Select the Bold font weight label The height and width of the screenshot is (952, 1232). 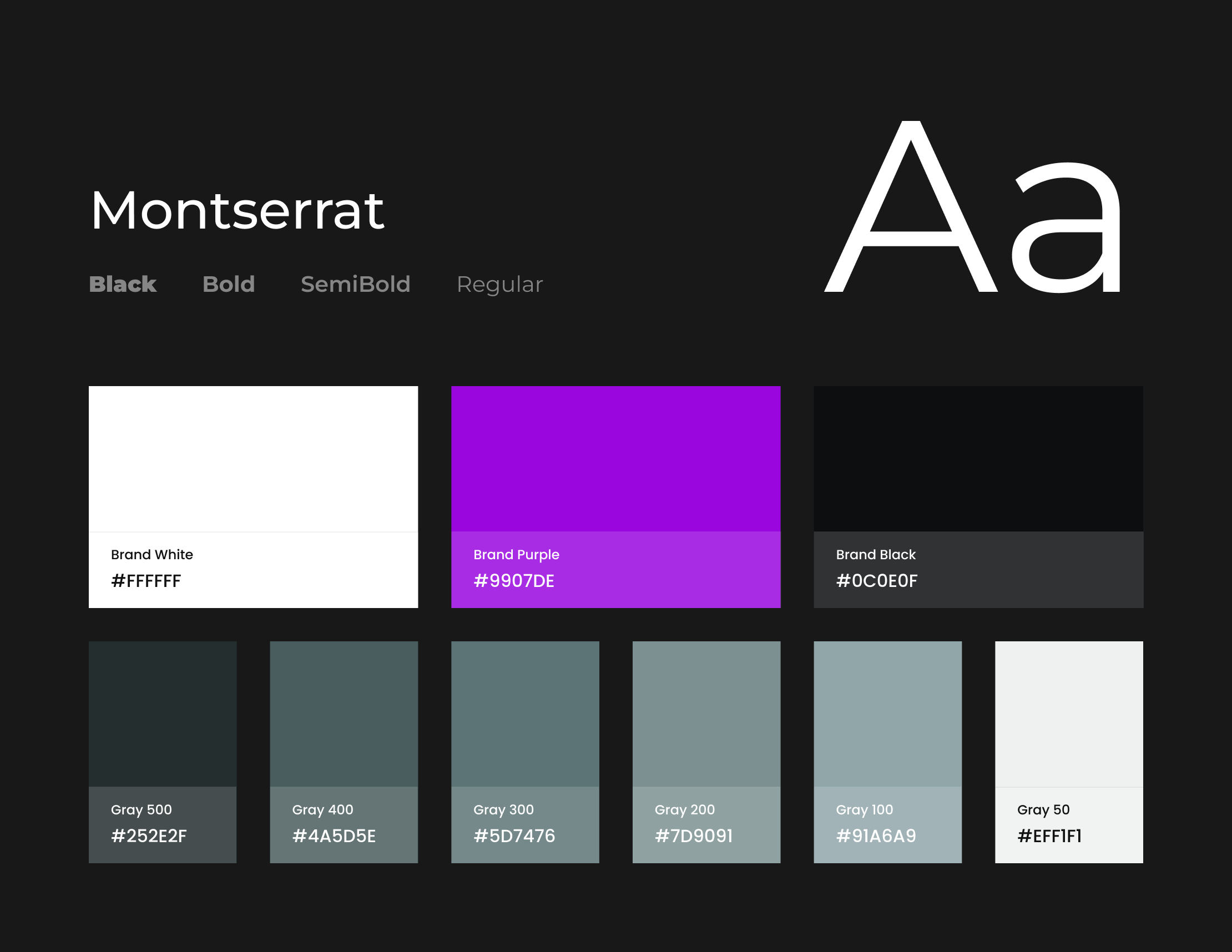pyautogui.click(x=229, y=284)
